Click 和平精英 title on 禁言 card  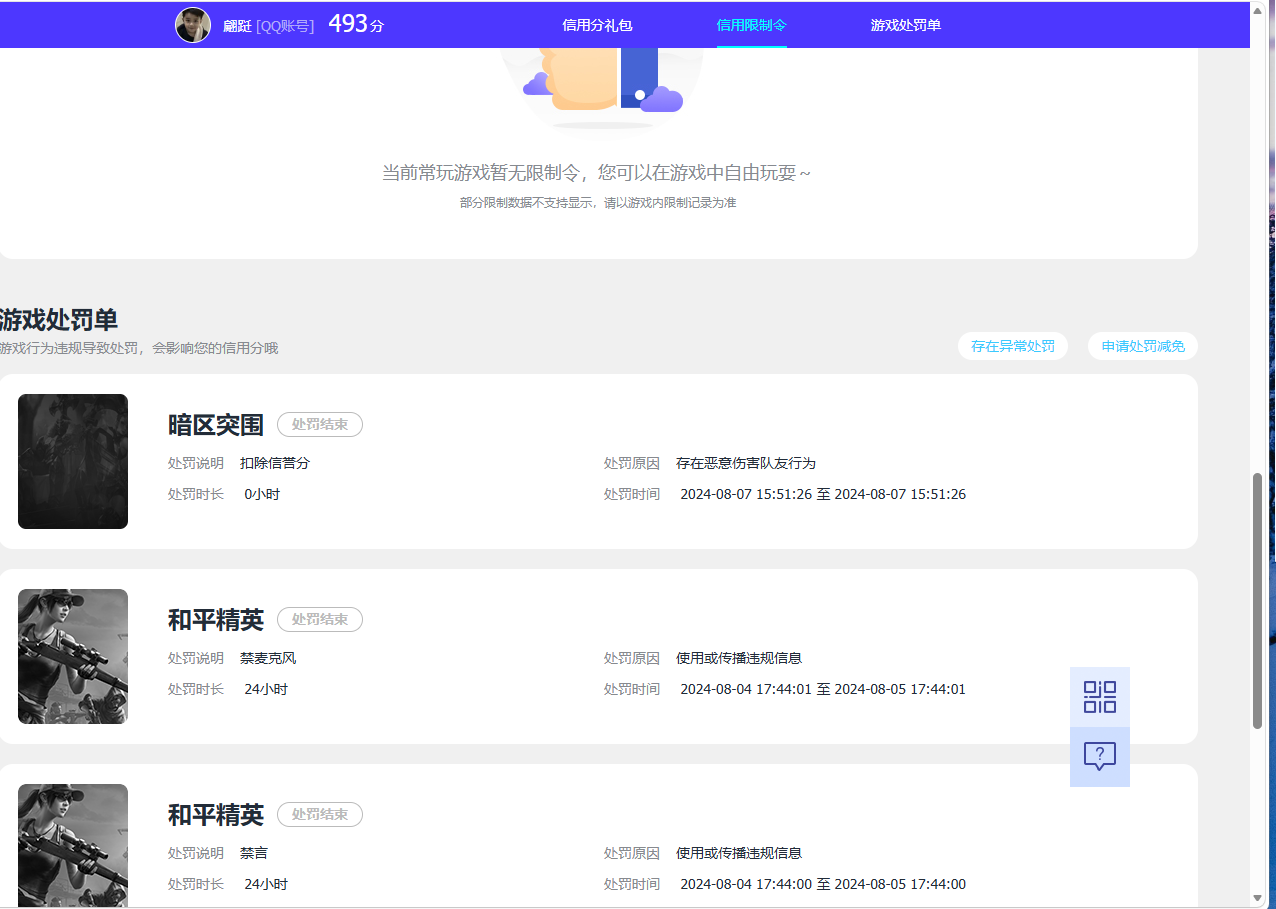click(x=216, y=815)
